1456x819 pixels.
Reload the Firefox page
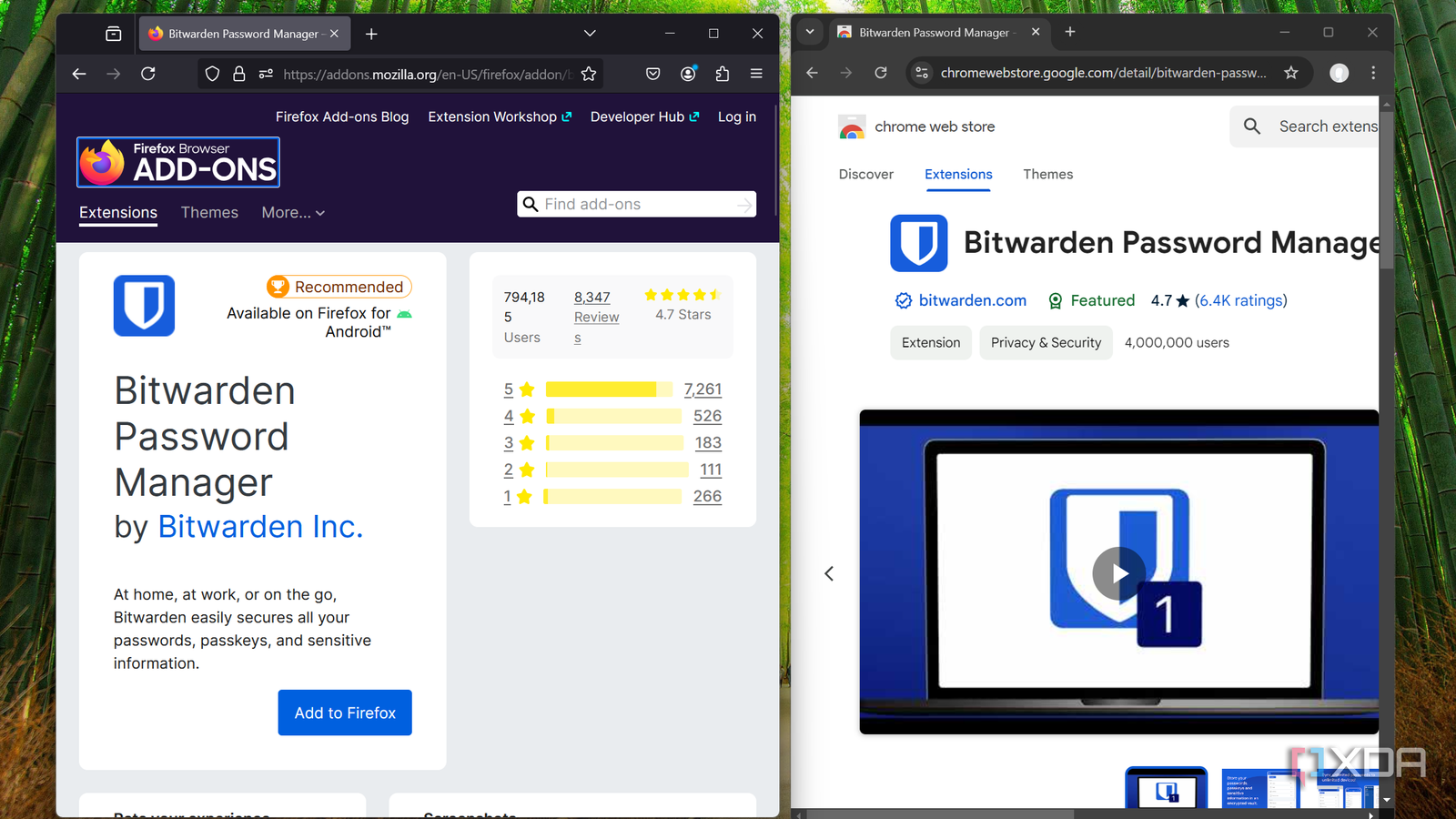click(148, 74)
